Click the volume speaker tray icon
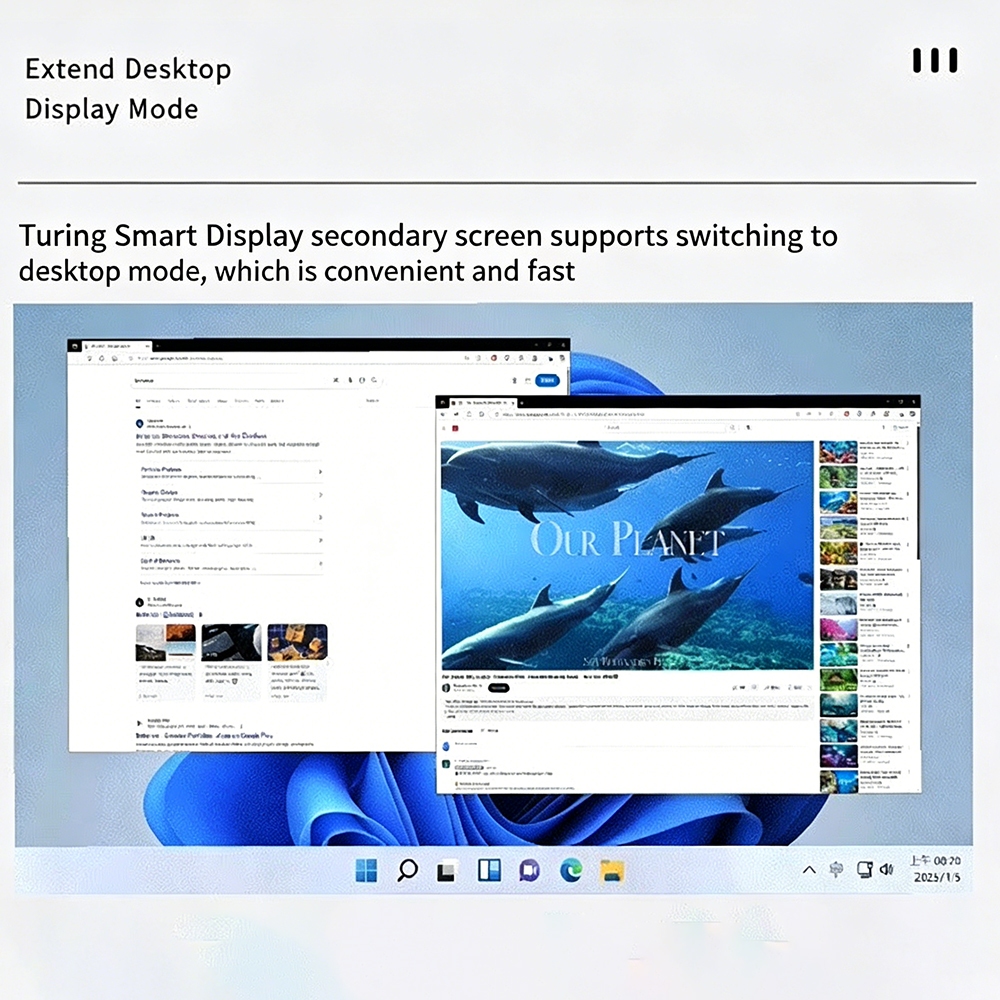The height and width of the screenshot is (1000, 1000). click(x=886, y=869)
